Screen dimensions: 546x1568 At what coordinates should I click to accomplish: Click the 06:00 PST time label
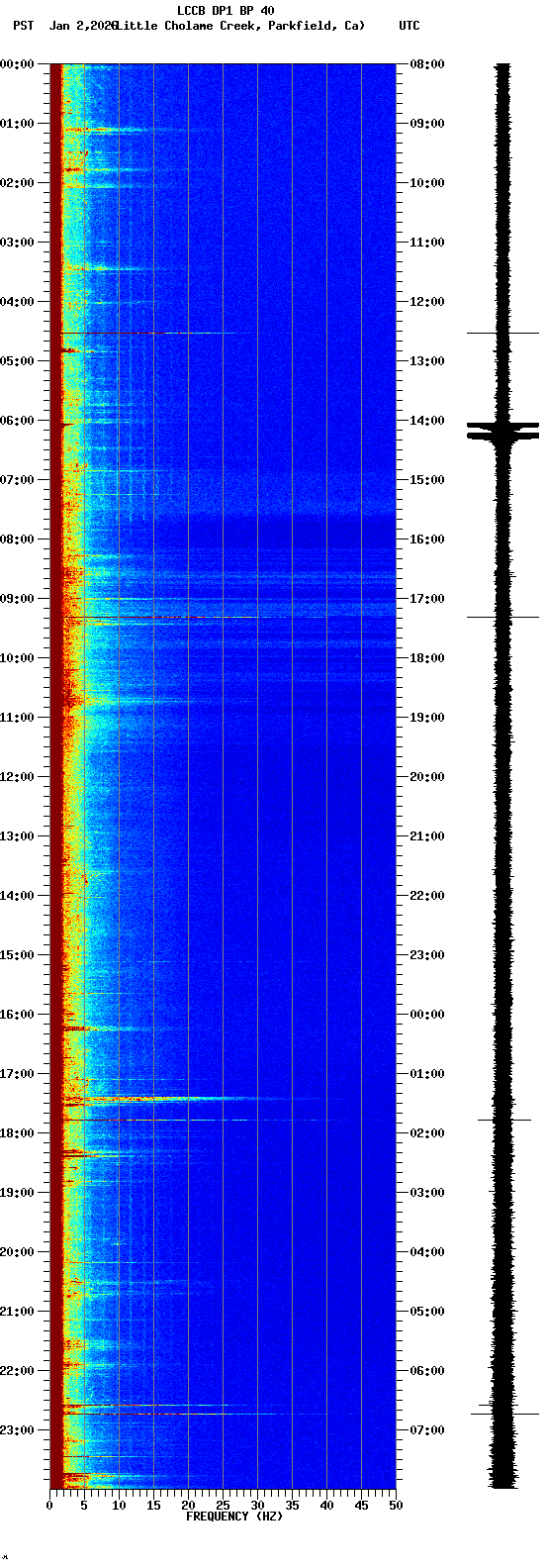[17, 421]
